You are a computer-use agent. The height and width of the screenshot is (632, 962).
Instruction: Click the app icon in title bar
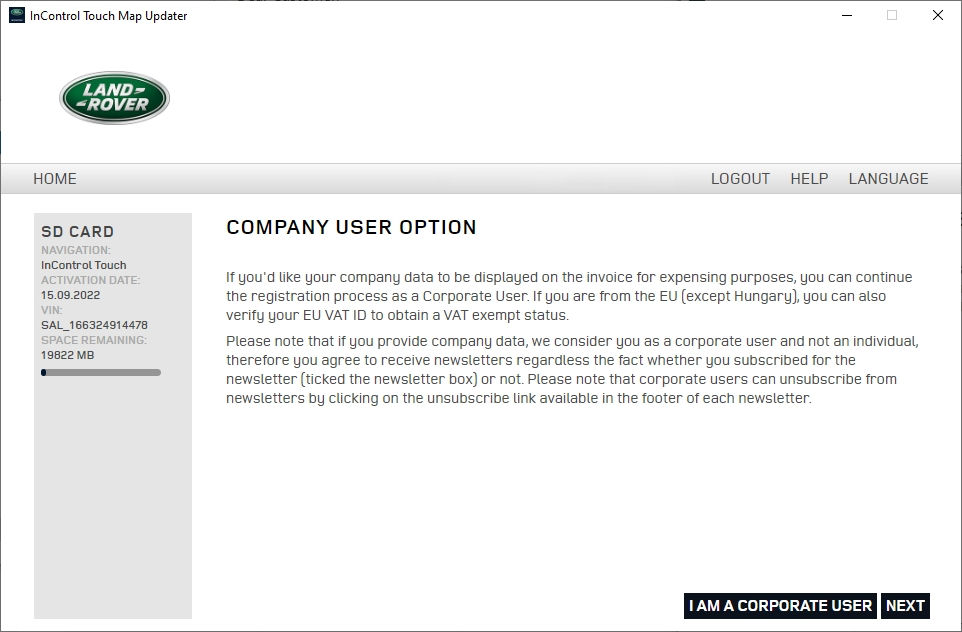click(x=17, y=15)
